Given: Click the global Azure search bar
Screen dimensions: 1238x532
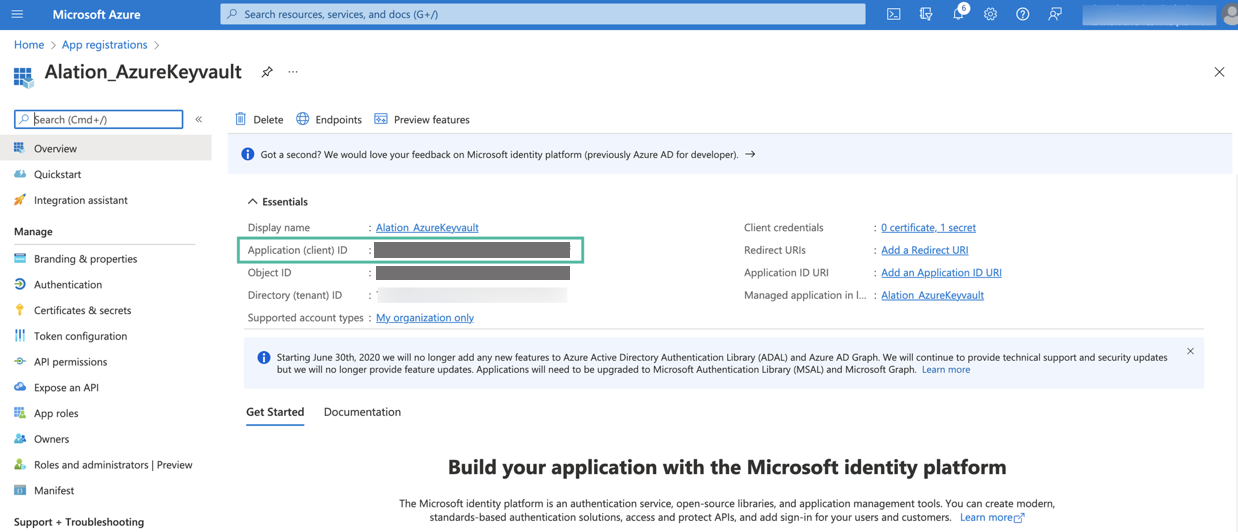Looking at the screenshot, I should point(543,14).
